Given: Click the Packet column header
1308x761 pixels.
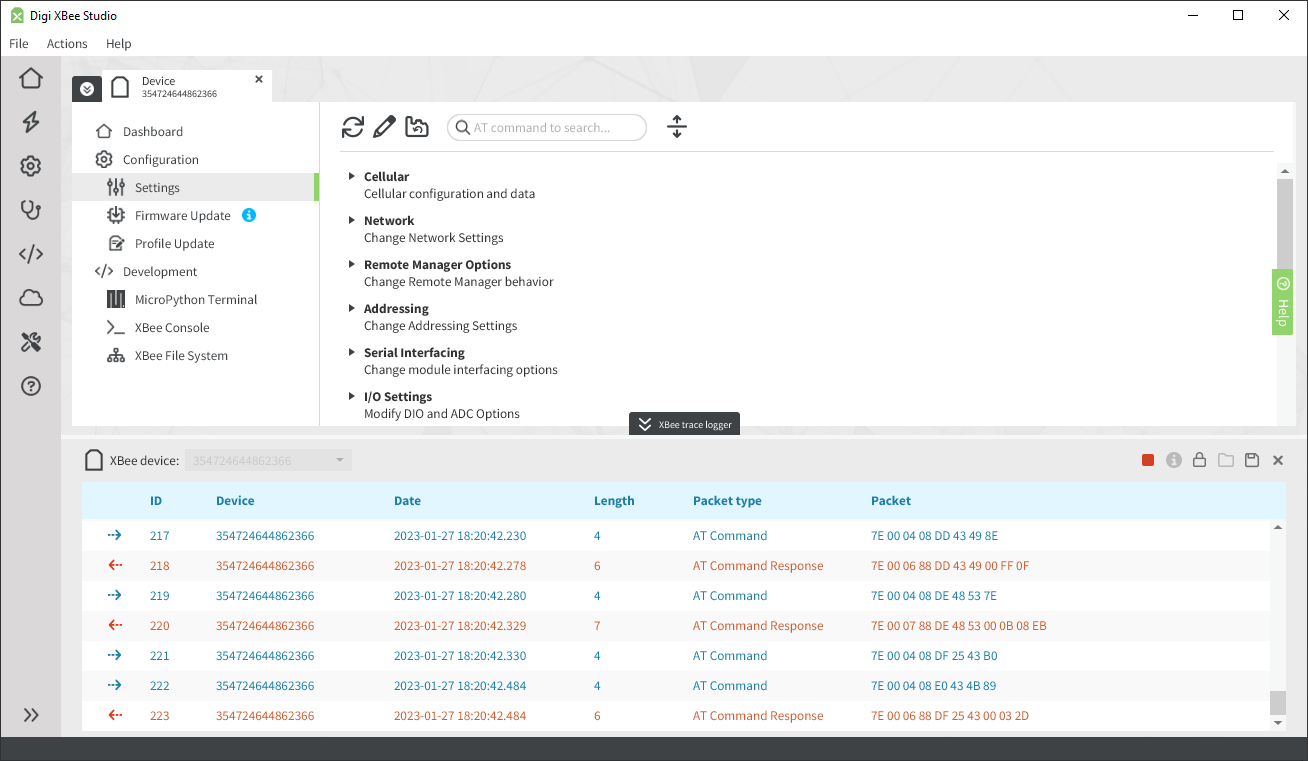Looking at the screenshot, I should click(x=891, y=501).
